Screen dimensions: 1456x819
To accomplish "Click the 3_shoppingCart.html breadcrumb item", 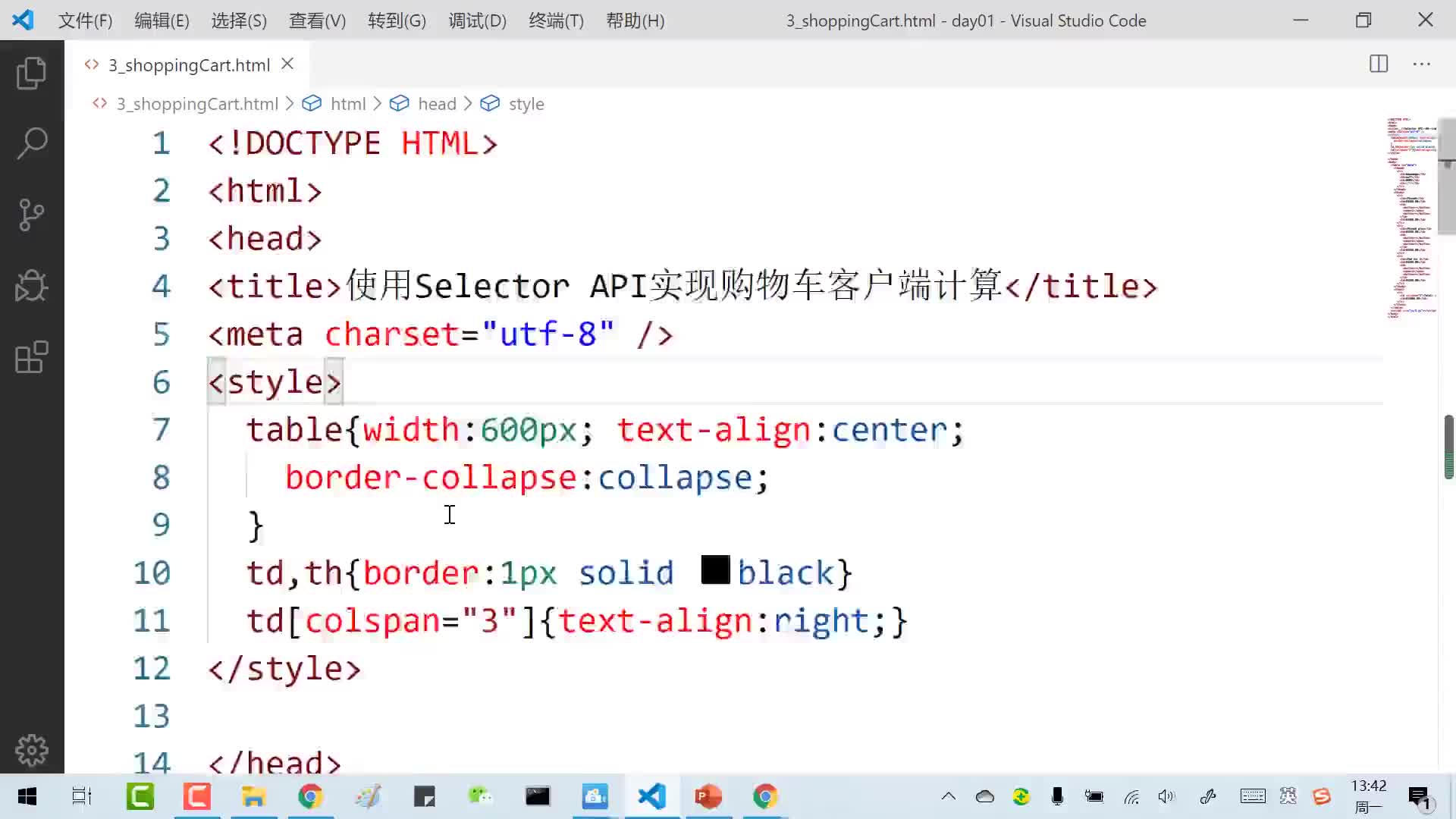I will click(x=197, y=104).
